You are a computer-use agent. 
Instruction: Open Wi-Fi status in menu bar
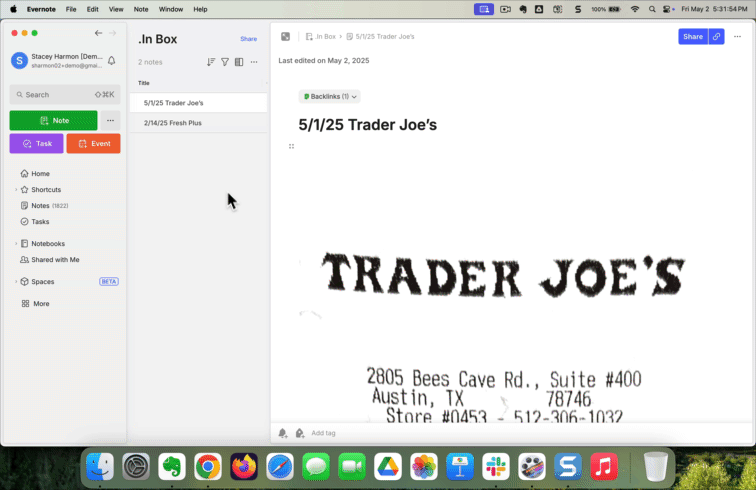coord(635,9)
